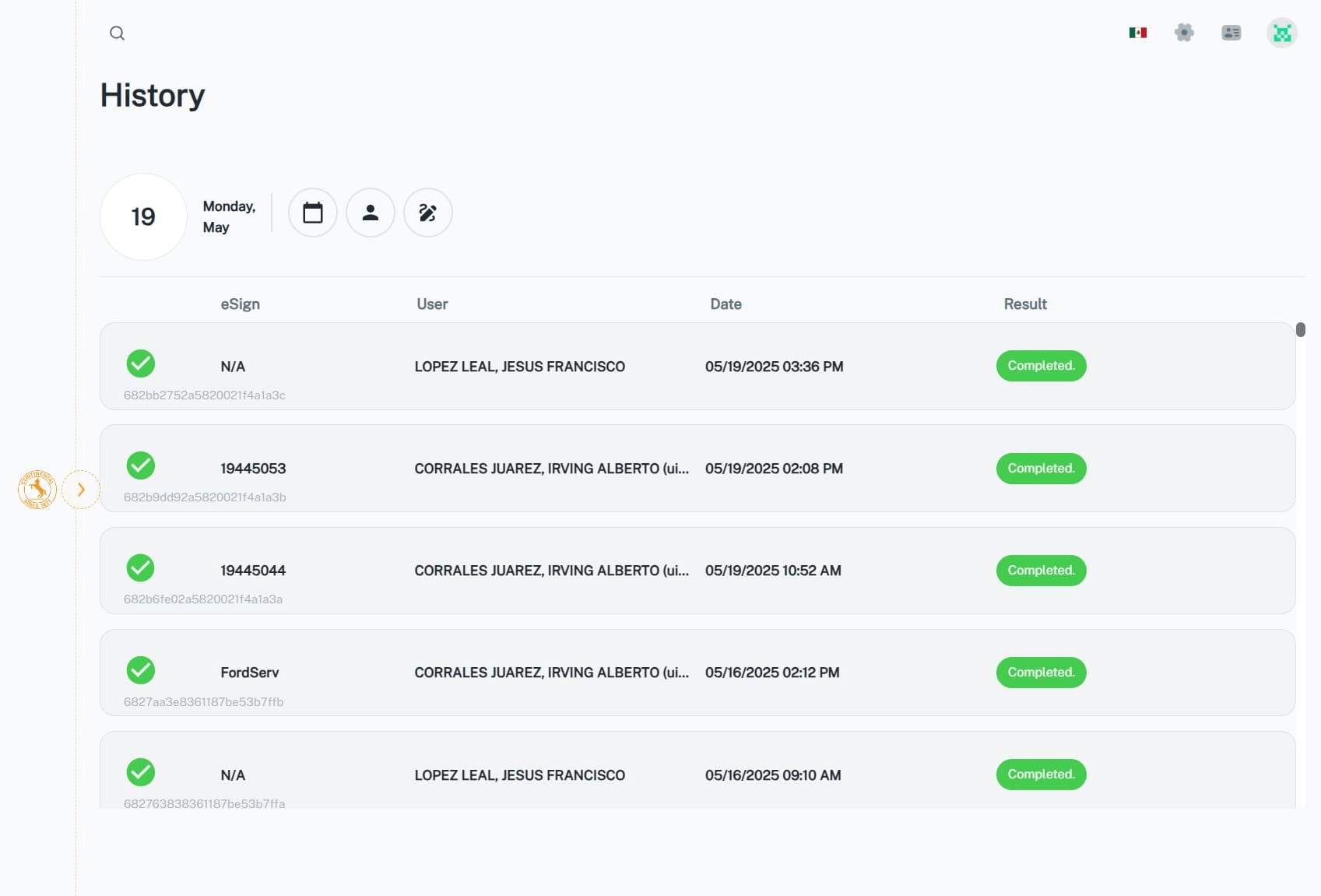1321x896 pixels.
Task: Select the day 19 date circle
Action: coord(143,216)
